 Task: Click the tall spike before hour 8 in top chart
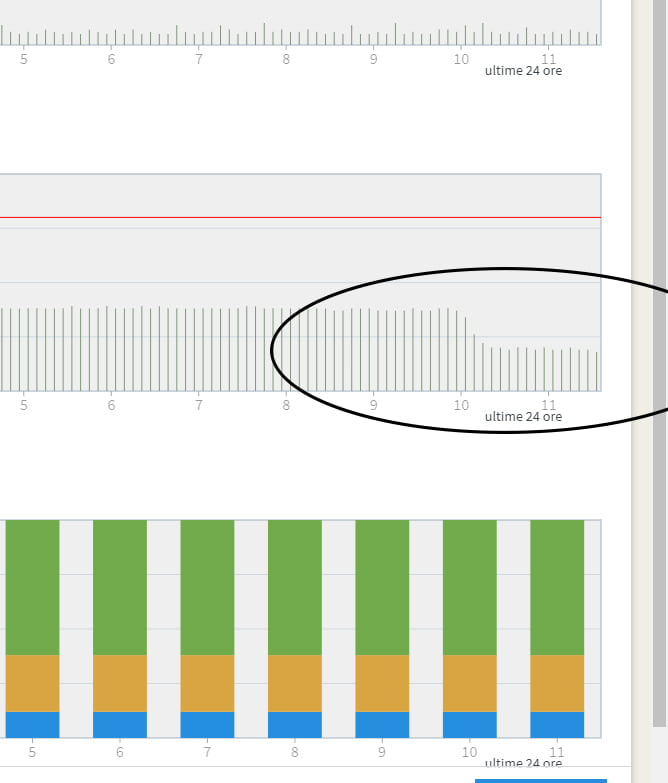pyautogui.click(x=265, y=34)
